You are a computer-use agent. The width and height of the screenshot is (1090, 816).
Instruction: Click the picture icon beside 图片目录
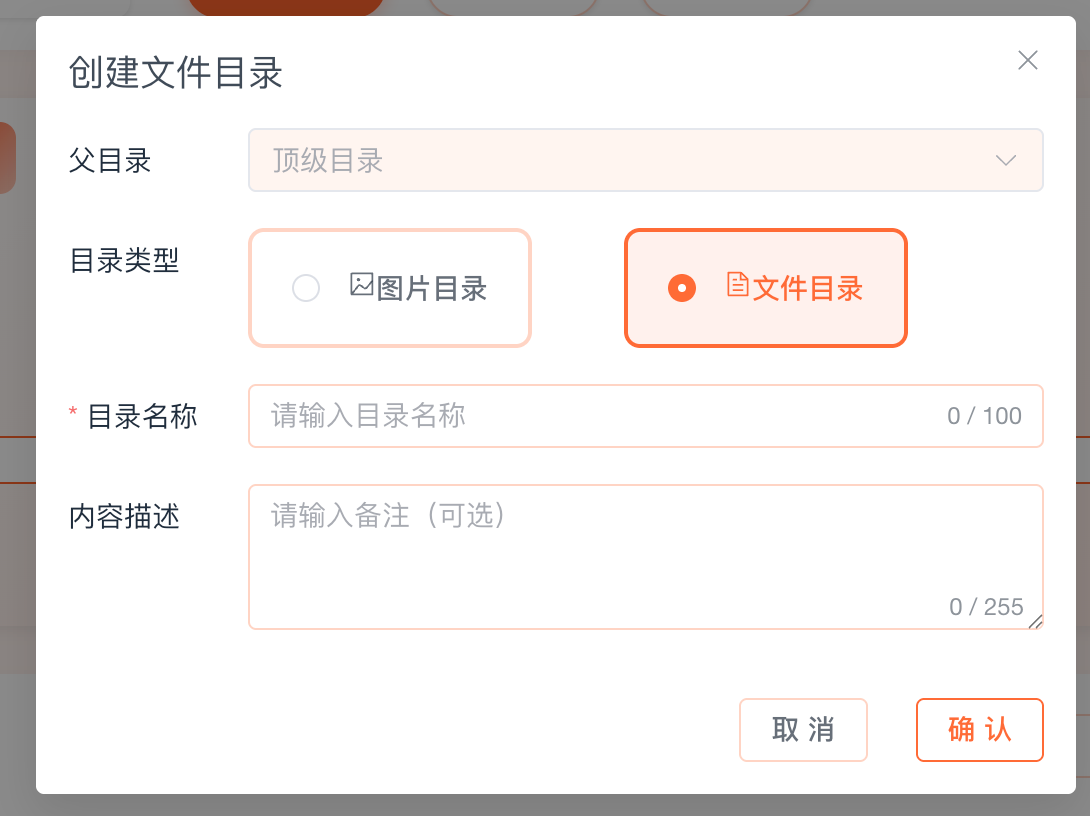[362, 285]
